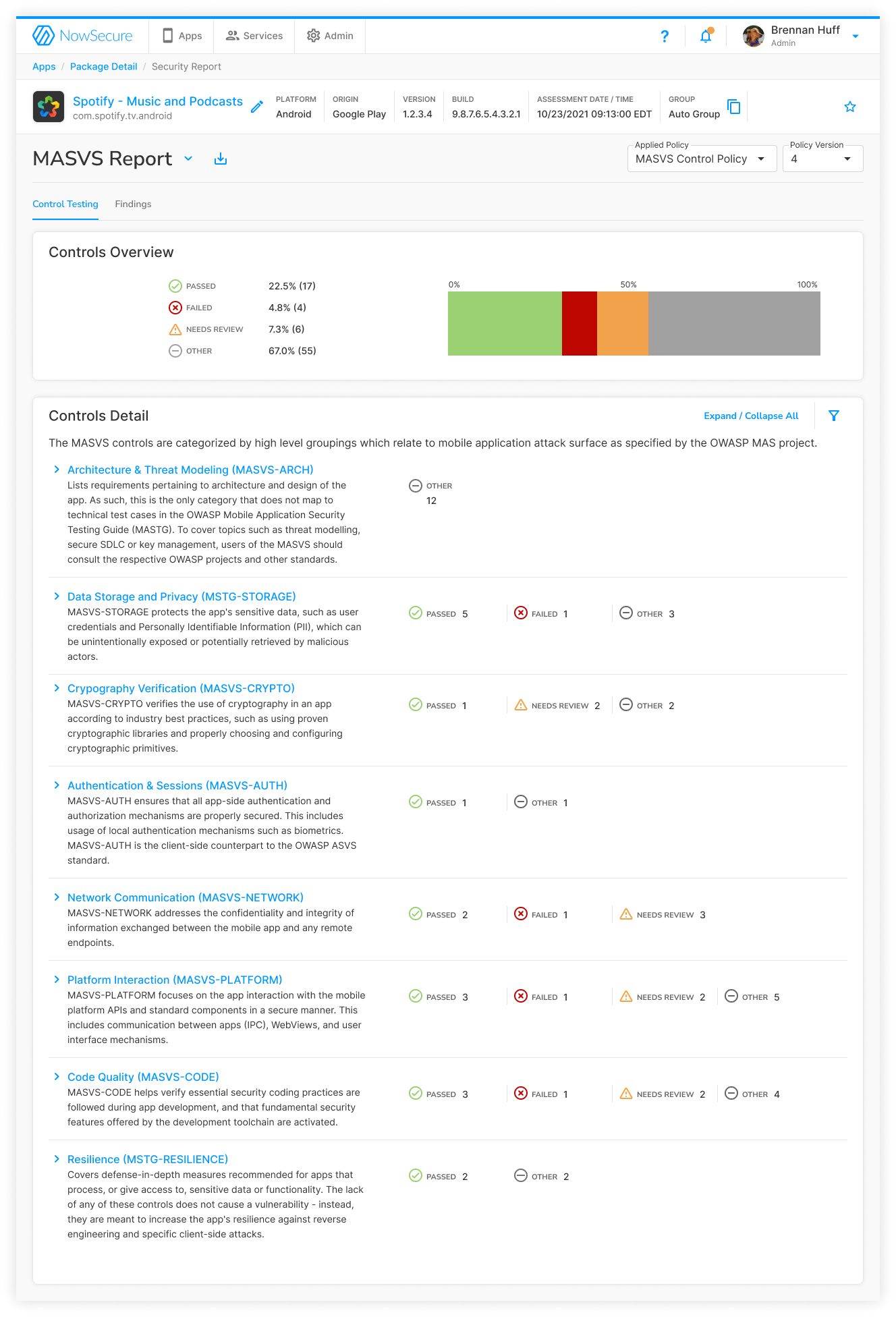Go to Package Detail breadcrumb

[x=104, y=67]
